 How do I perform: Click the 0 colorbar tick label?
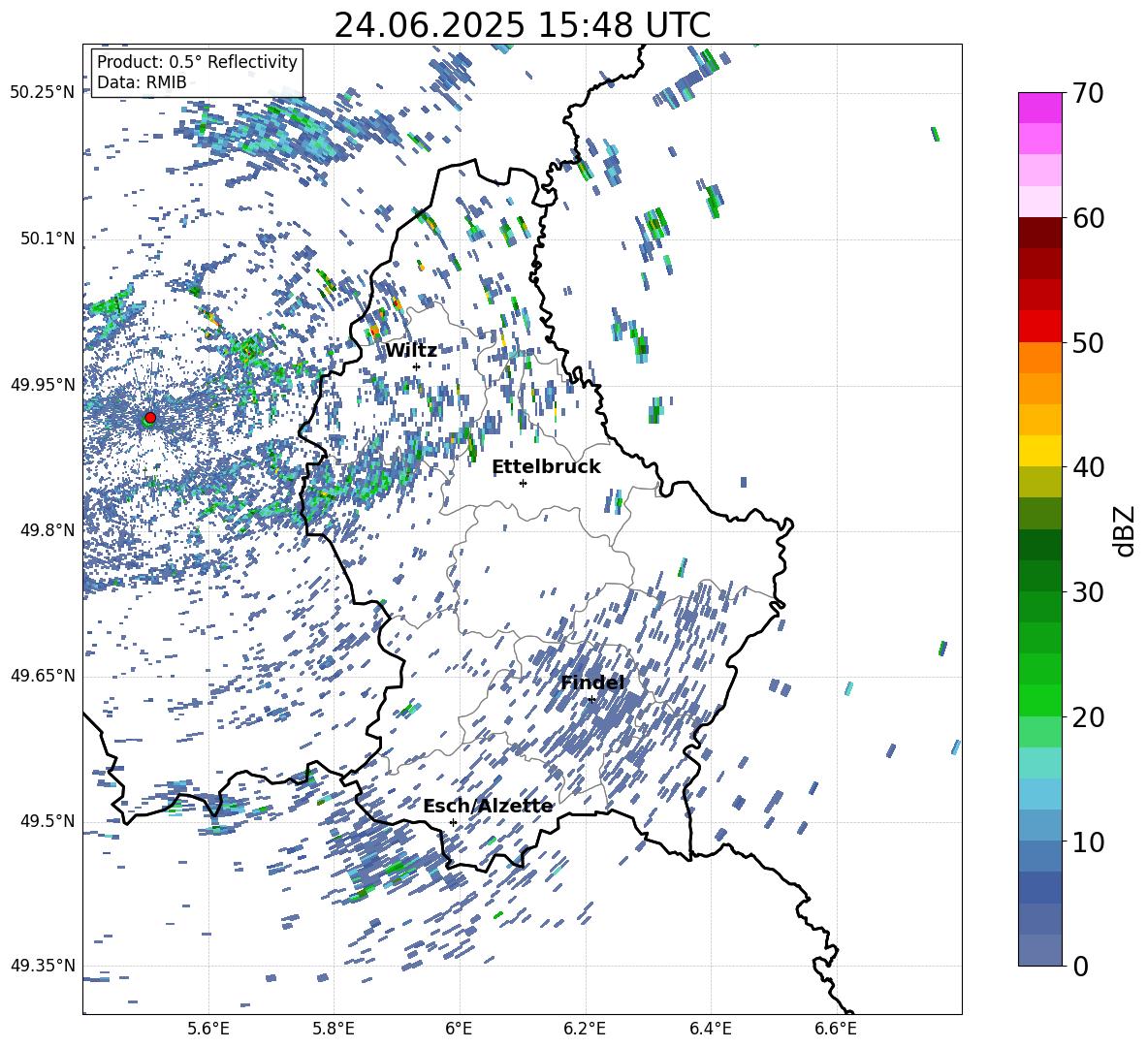[1080, 966]
